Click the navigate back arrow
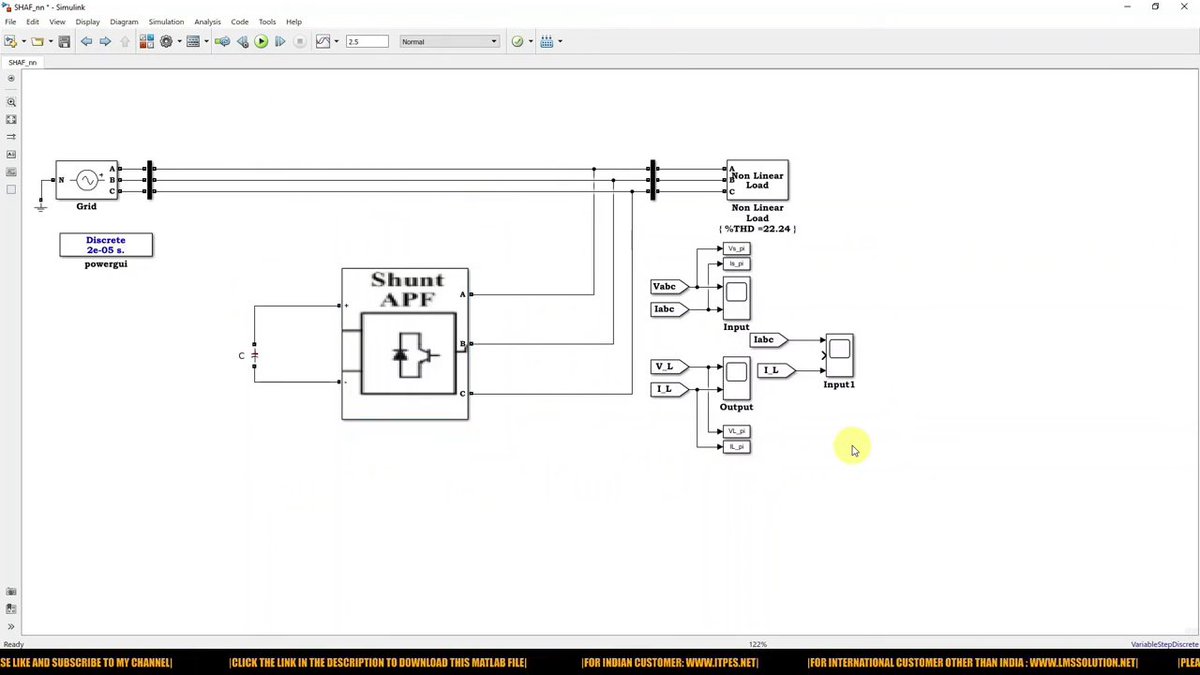The height and width of the screenshot is (675, 1200). coord(86,41)
